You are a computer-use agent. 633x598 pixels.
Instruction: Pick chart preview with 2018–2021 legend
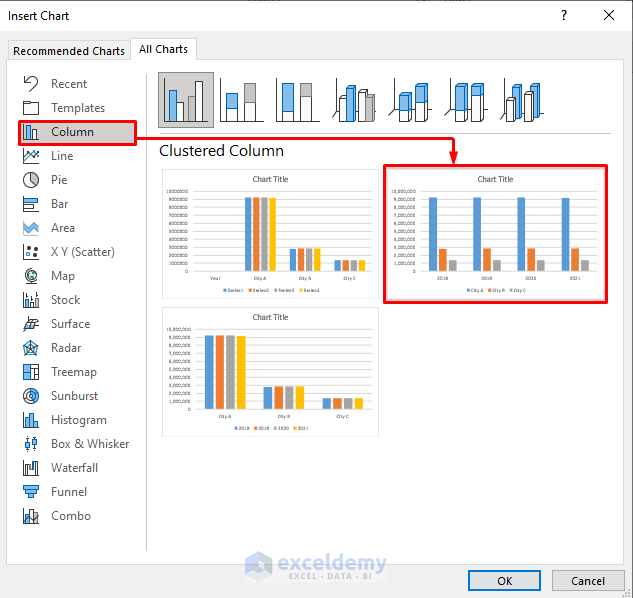point(270,372)
